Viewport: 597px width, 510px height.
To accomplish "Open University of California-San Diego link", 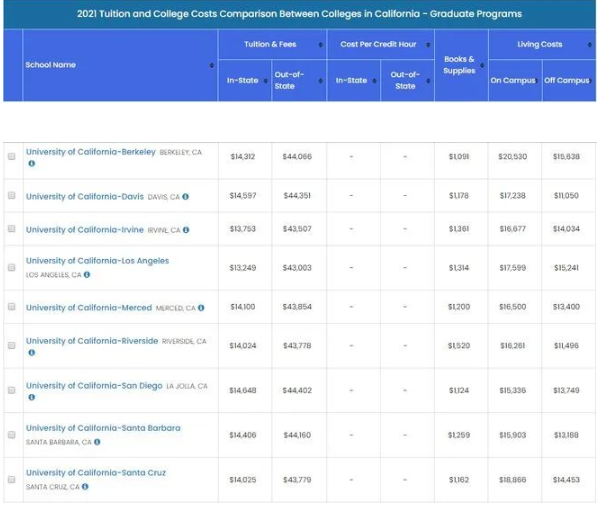I will coord(94,385).
